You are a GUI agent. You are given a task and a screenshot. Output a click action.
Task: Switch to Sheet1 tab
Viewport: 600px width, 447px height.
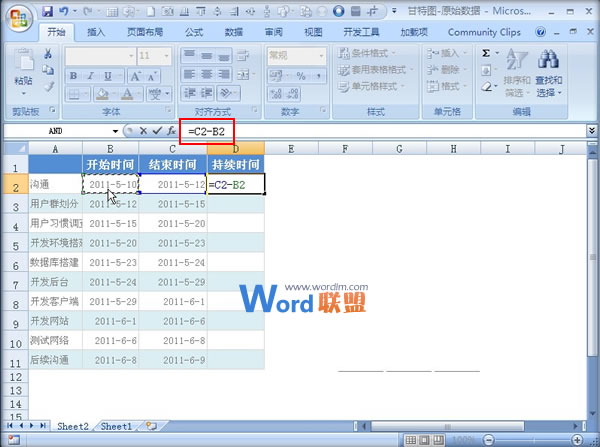click(116, 426)
